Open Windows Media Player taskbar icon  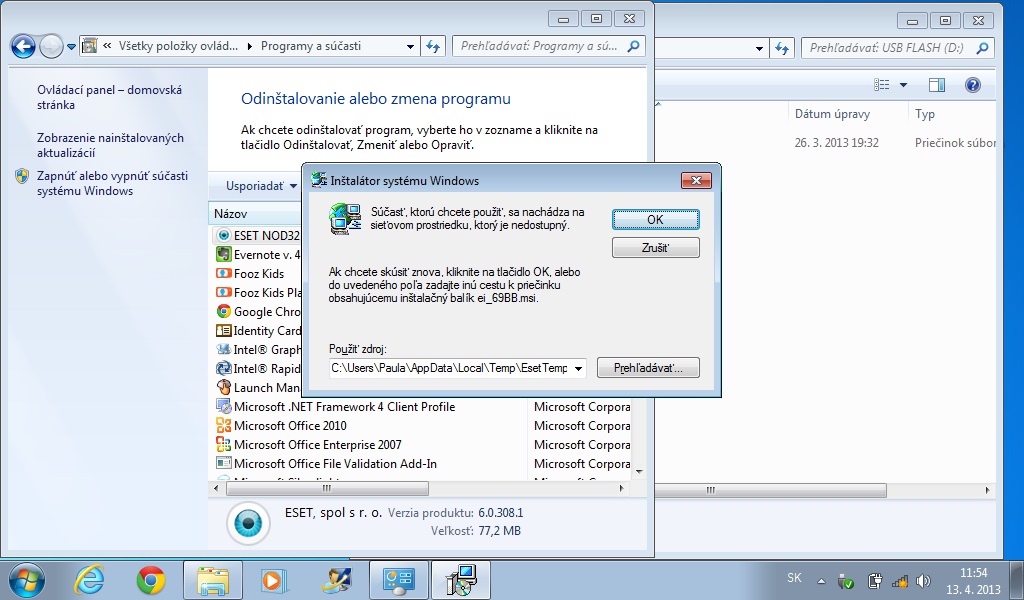272,579
